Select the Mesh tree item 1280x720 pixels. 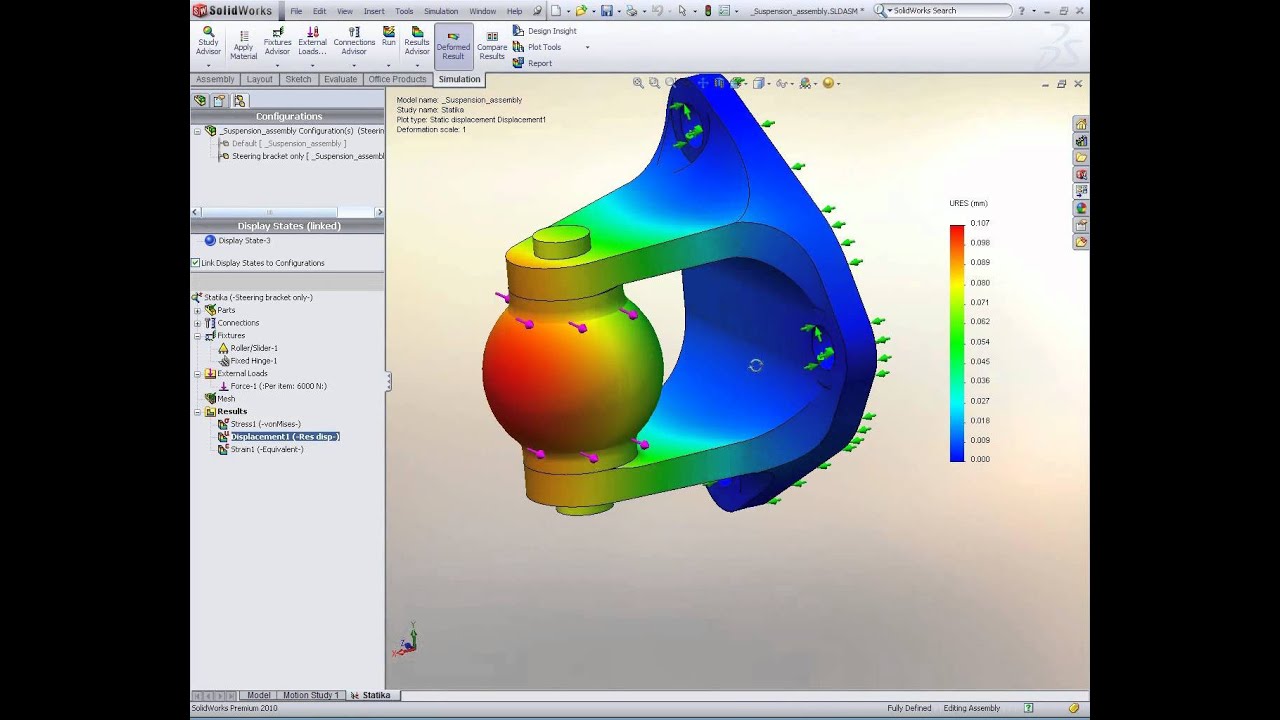tap(220, 399)
